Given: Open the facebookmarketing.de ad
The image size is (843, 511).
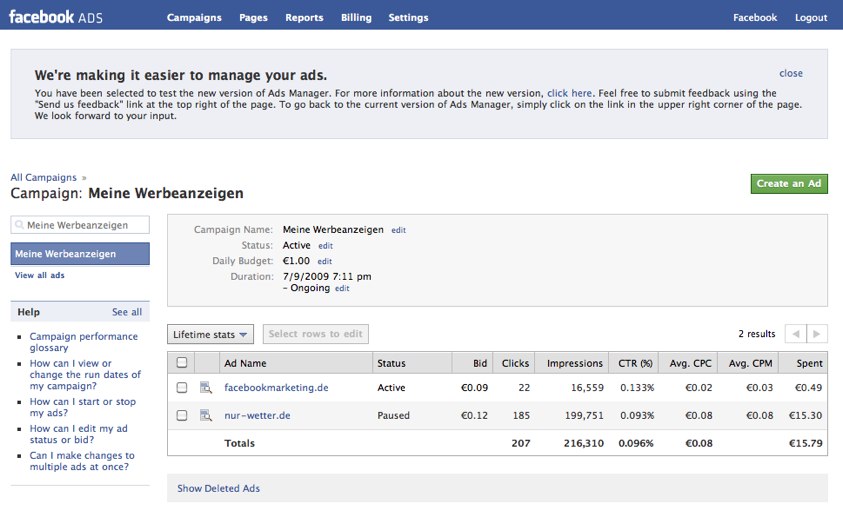Looking at the screenshot, I should click(x=276, y=387).
